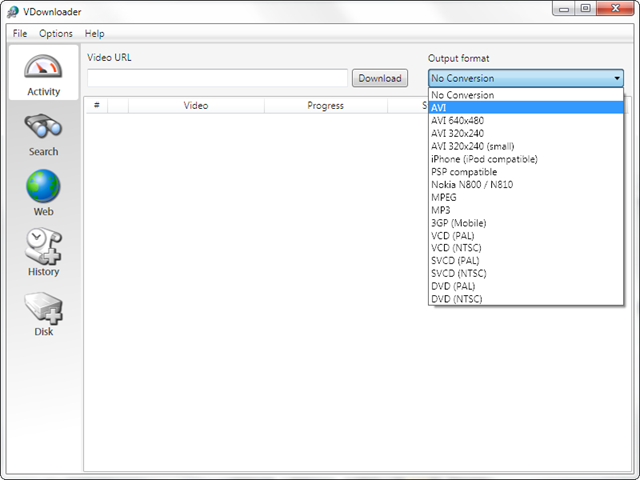Maximize the VDownloader window
This screenshot has height=480, width=640.
(585, 9)
